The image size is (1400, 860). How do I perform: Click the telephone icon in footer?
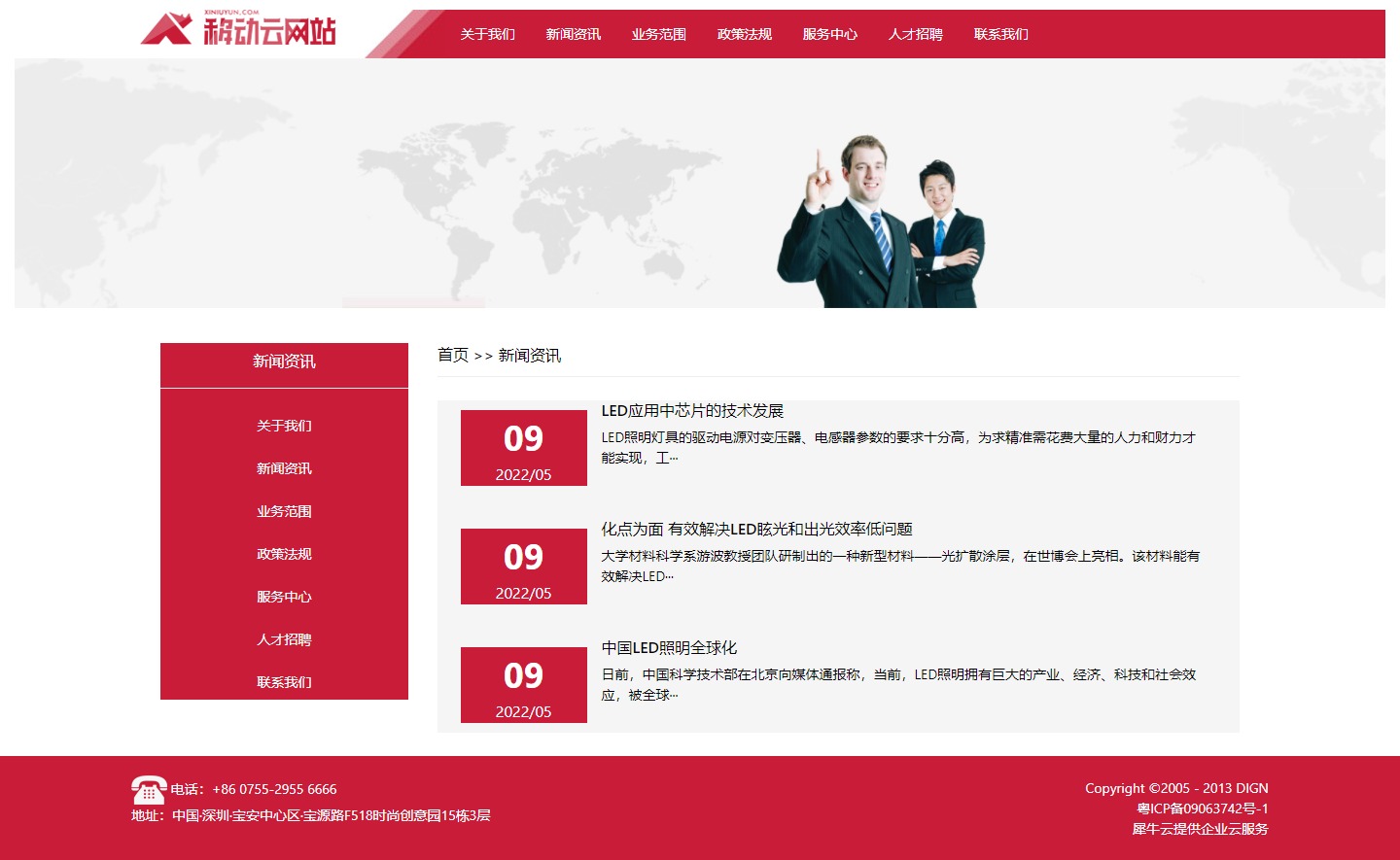(x=148, y=790)
